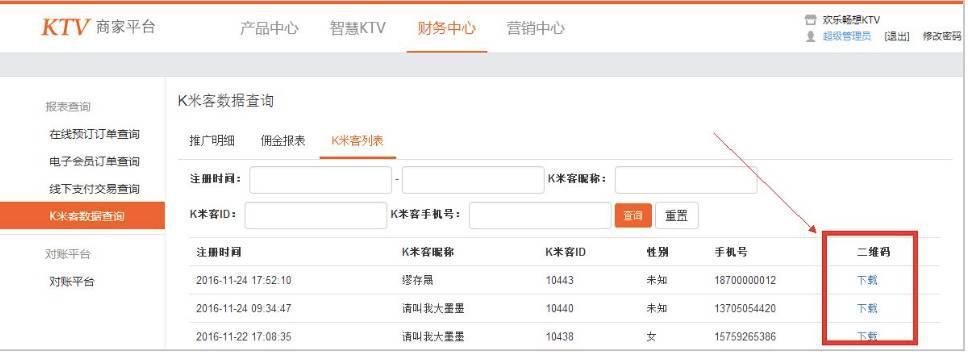This screenshot has width=968, height=360.
Task: Click the 注册时间 column header
Action: (x=219, y=253)
